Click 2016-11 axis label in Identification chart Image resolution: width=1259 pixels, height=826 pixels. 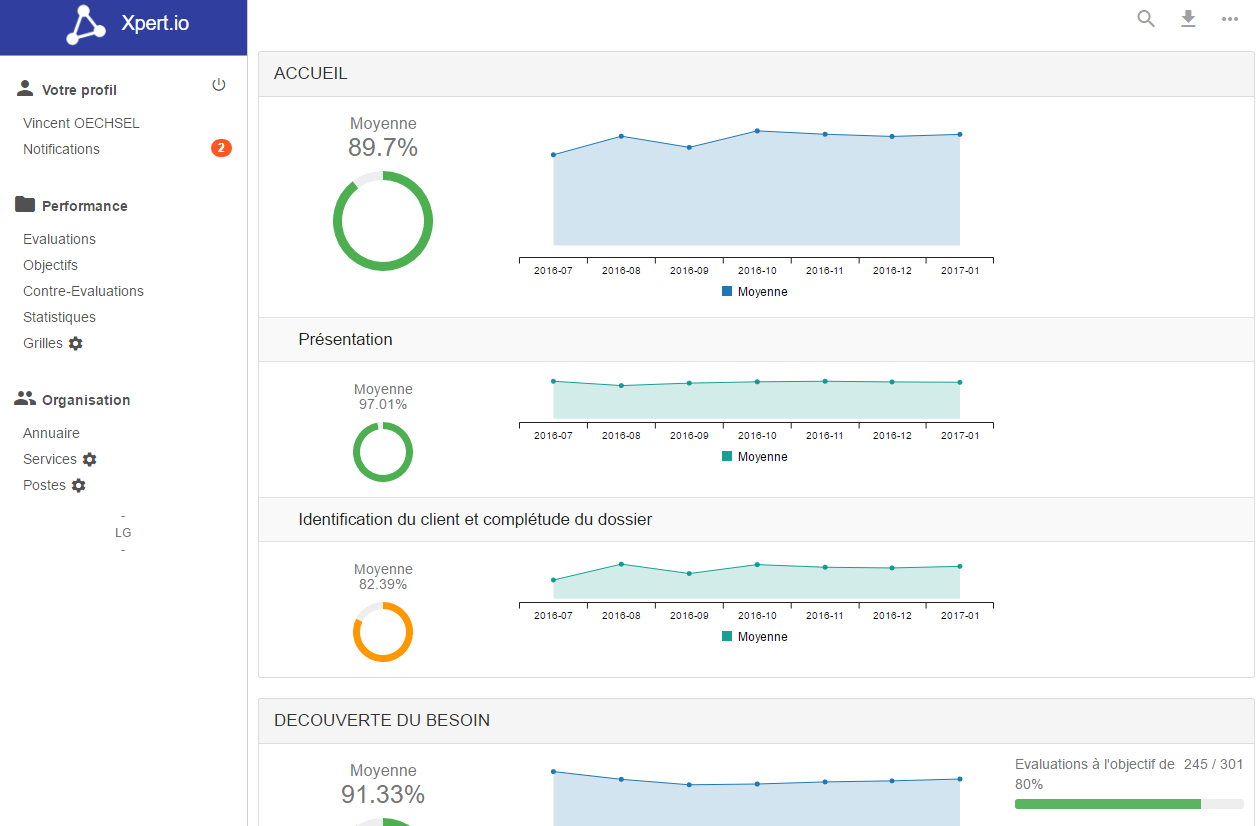(825, 616)
